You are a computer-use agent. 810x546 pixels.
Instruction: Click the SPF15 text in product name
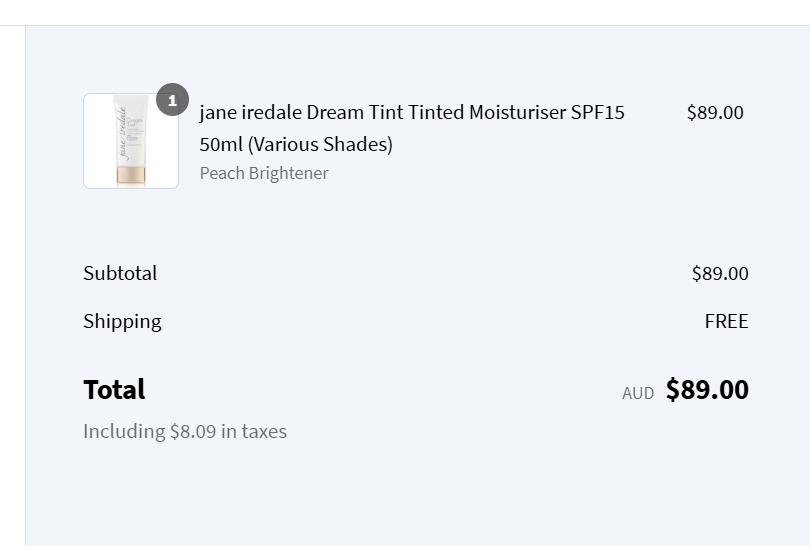[598, 112]
